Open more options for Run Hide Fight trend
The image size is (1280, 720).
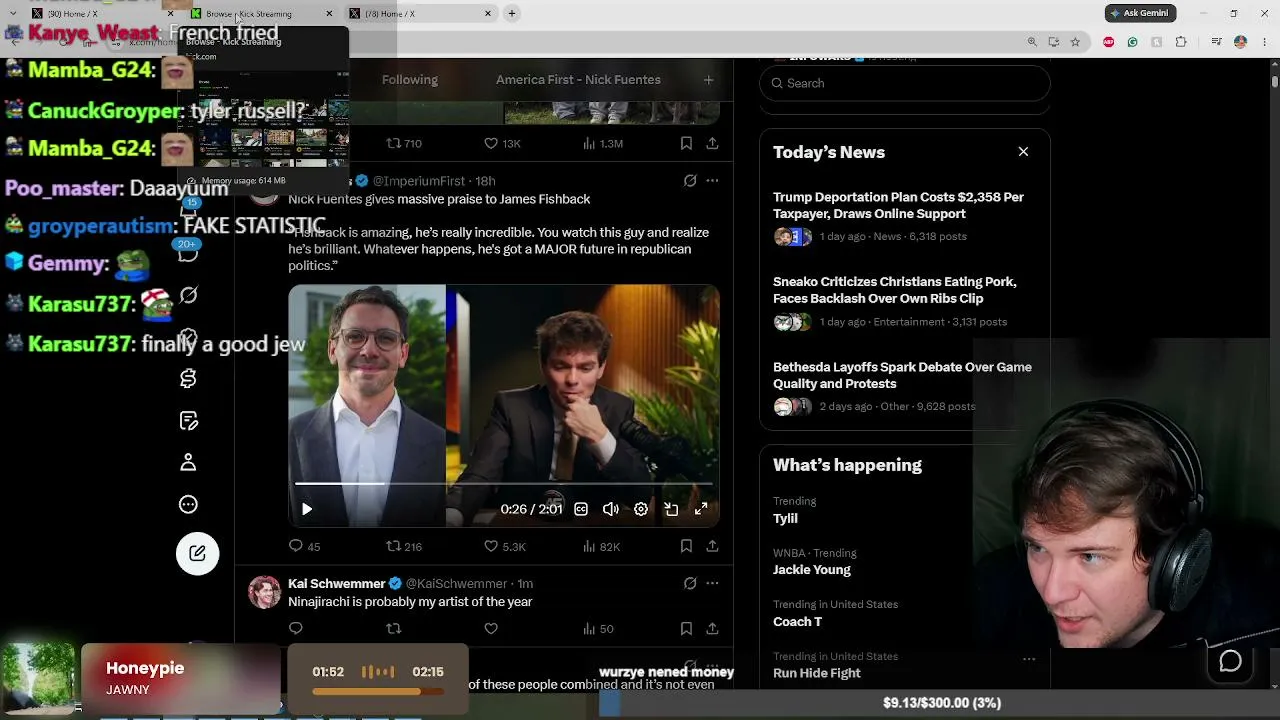click(1029, 659)
